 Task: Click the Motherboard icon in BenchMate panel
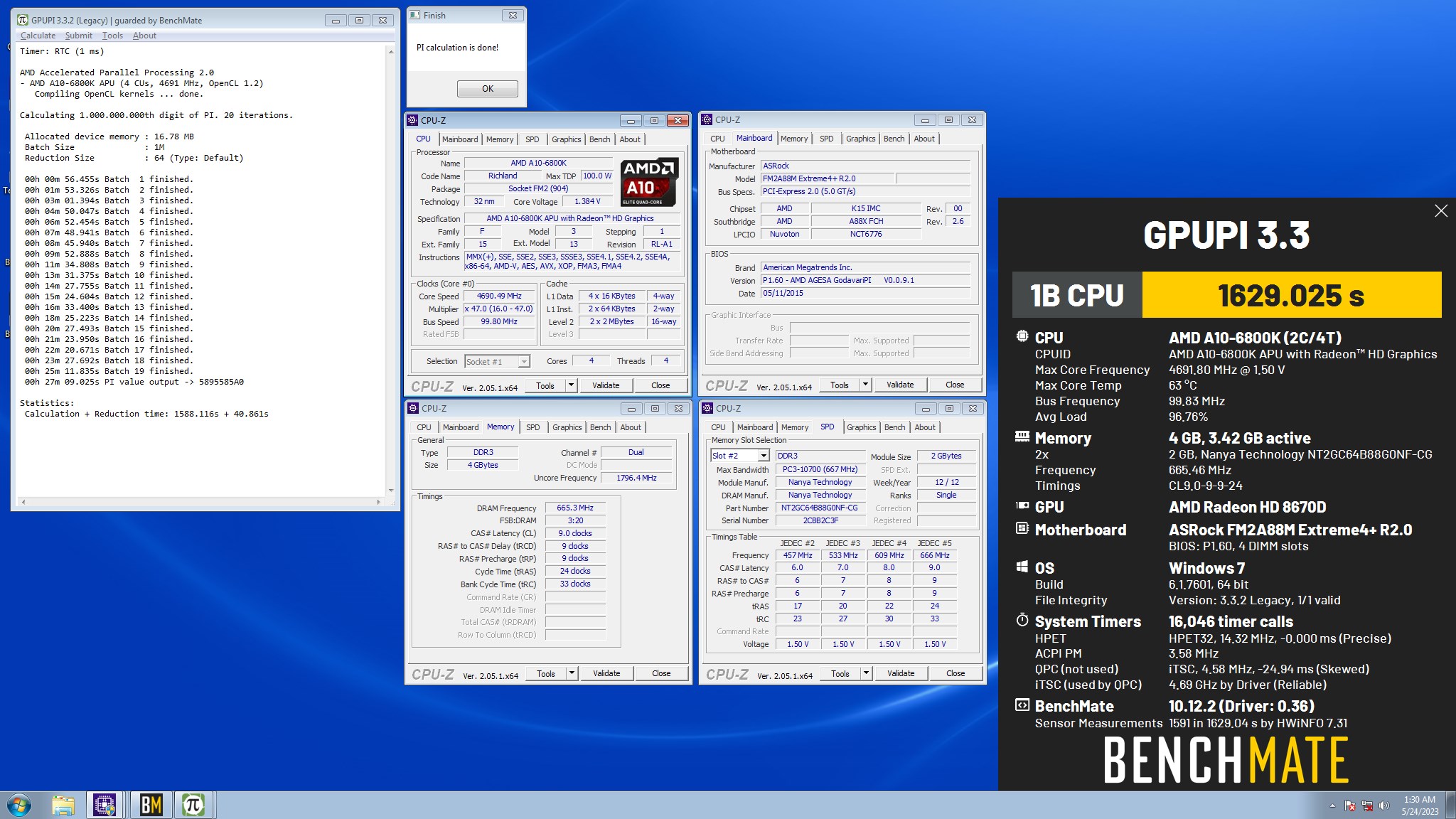pyautogui.click(x=1022, y=528)
